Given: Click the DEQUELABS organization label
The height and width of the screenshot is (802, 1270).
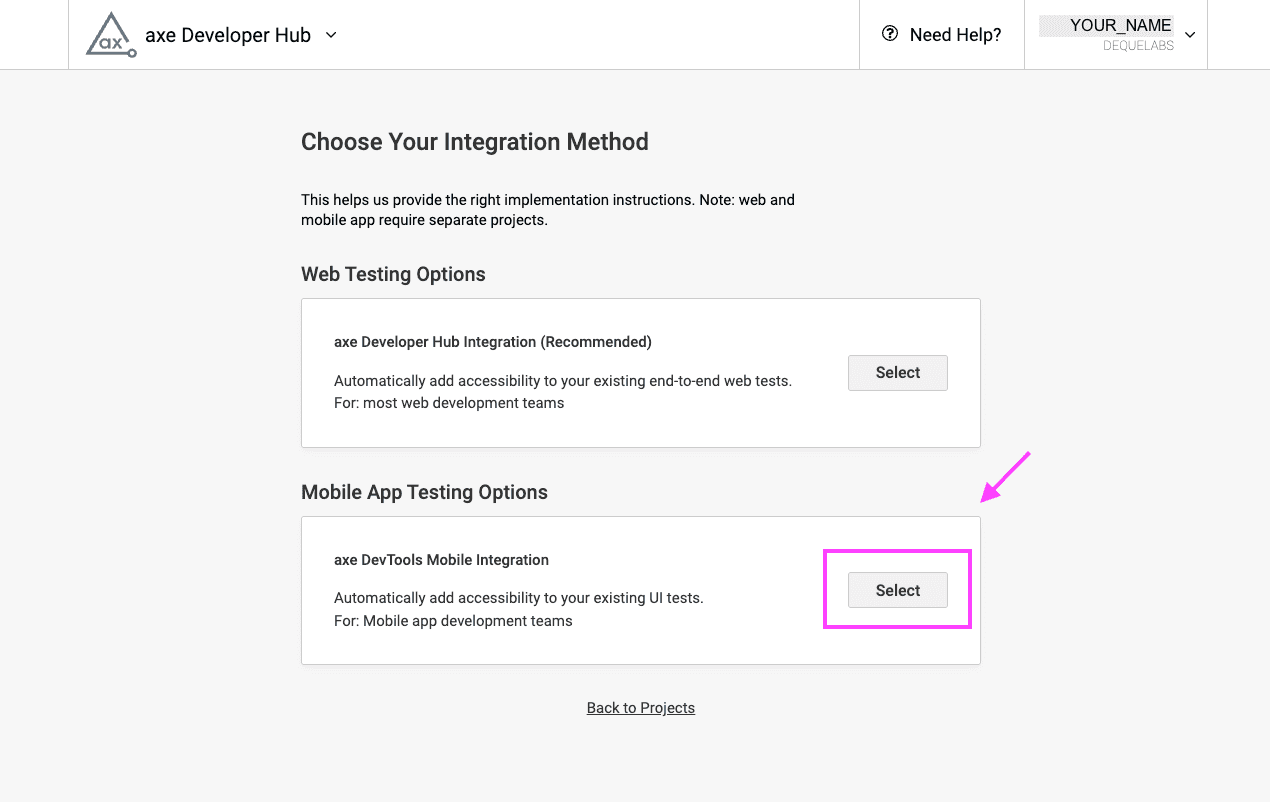Looking at the screenshot, I should [x=1138, y=46].
